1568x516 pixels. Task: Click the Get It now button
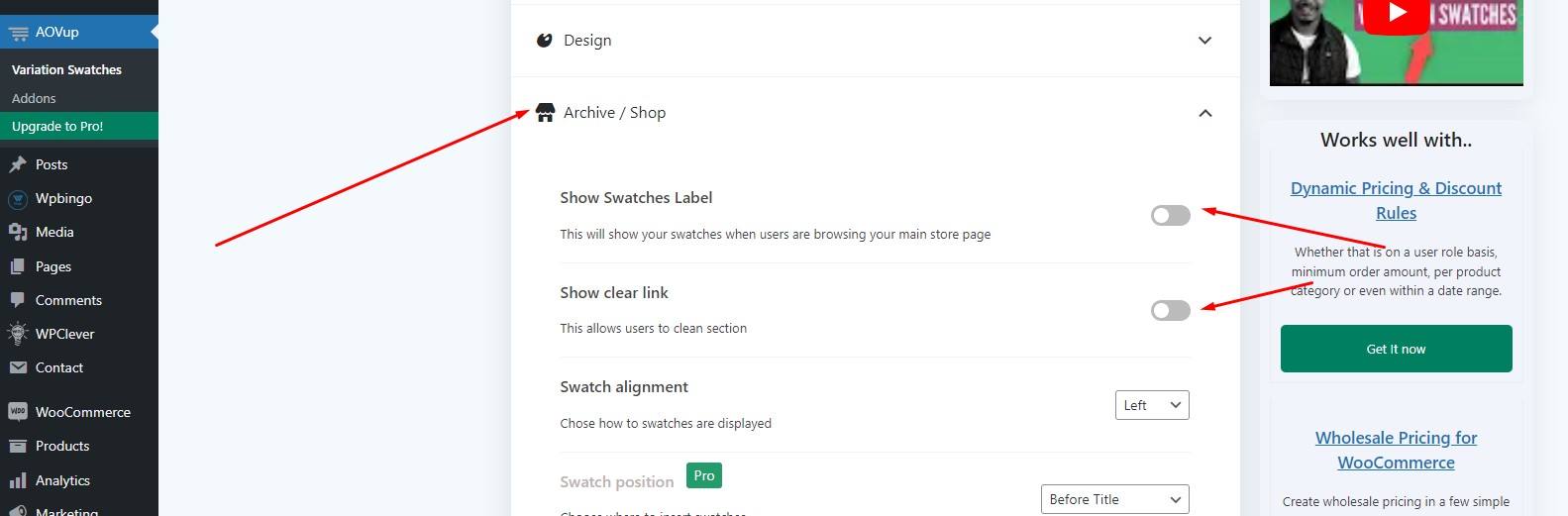[x=1396, y=349]
